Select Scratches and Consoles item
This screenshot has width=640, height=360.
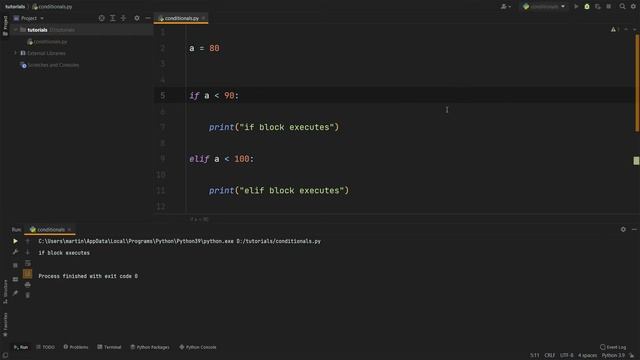(49, 65)
